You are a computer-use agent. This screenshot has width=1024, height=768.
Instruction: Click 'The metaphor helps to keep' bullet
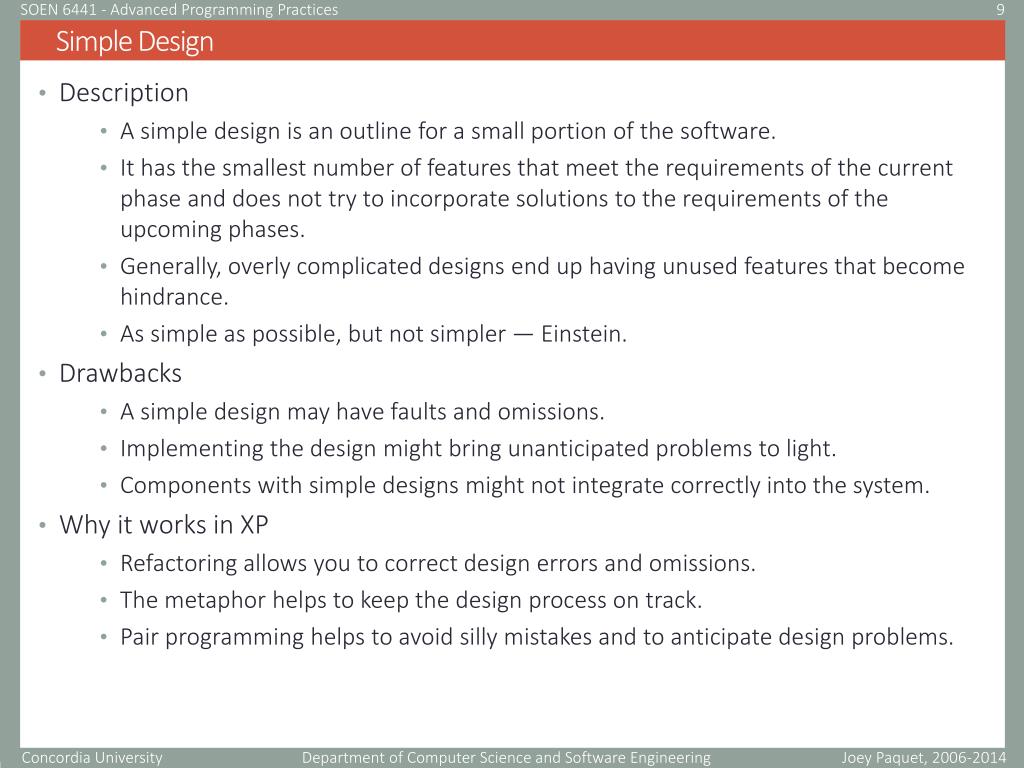[x=411, y=601]
